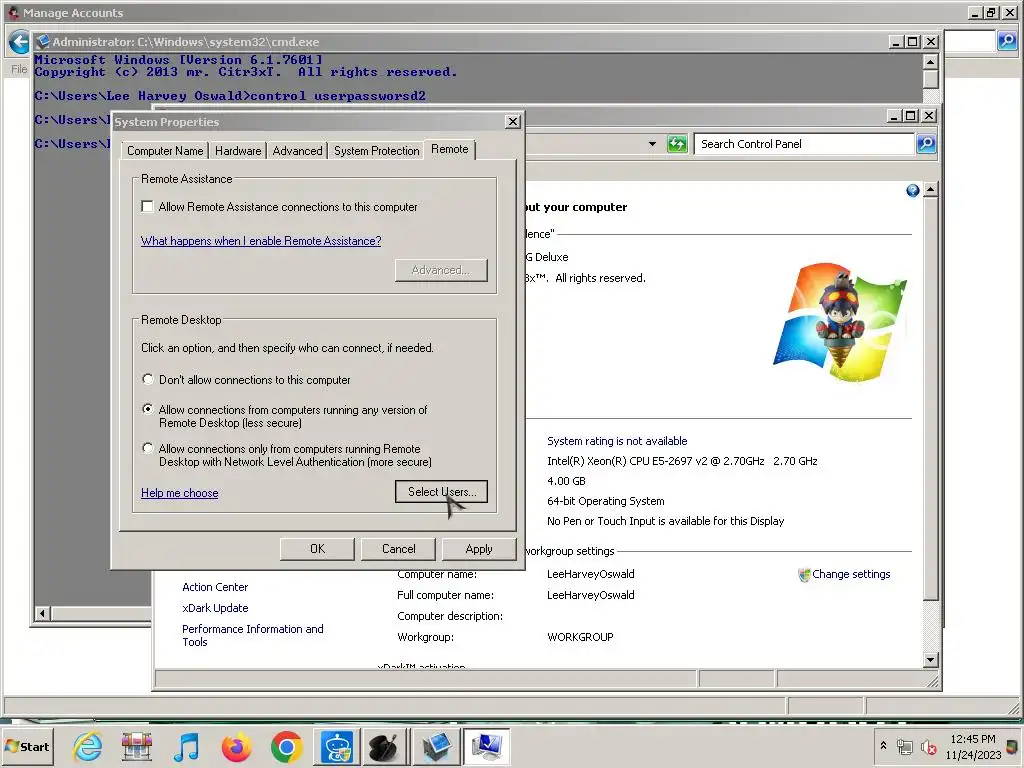Open What happens when I enable Remote Assistance link

(x=261, y=241)
